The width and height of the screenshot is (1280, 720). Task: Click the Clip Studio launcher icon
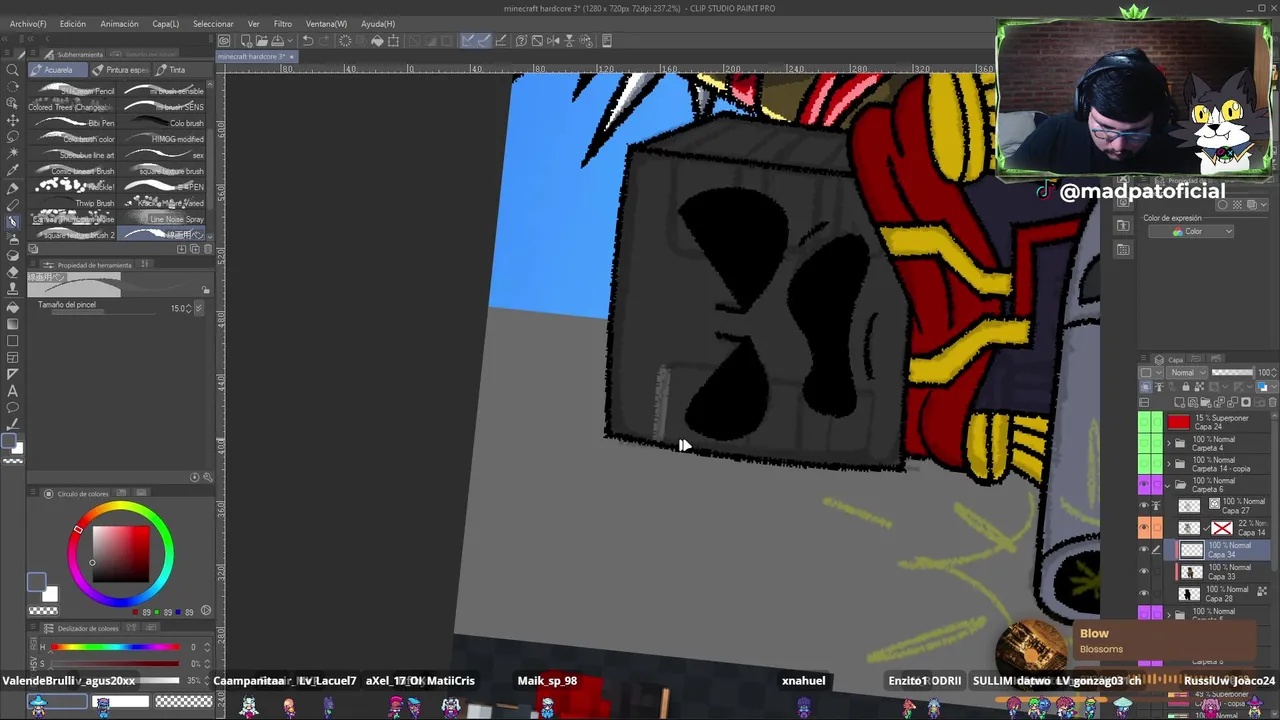tap(224, 41)
